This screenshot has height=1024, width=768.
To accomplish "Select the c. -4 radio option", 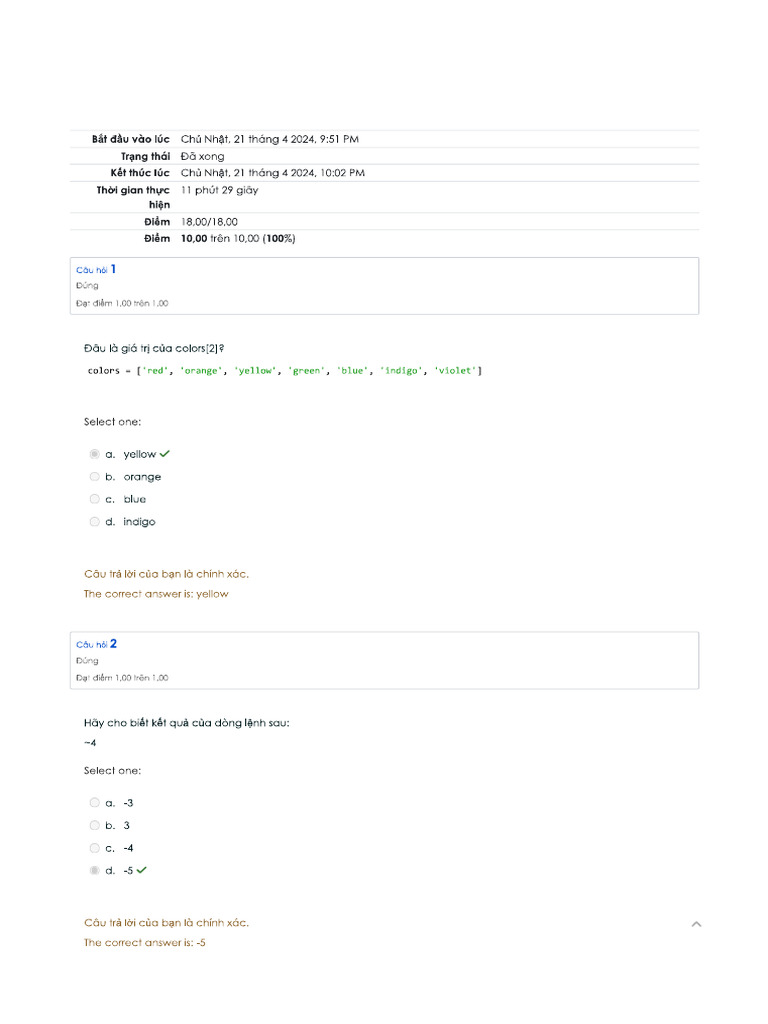I will [95, 848].
